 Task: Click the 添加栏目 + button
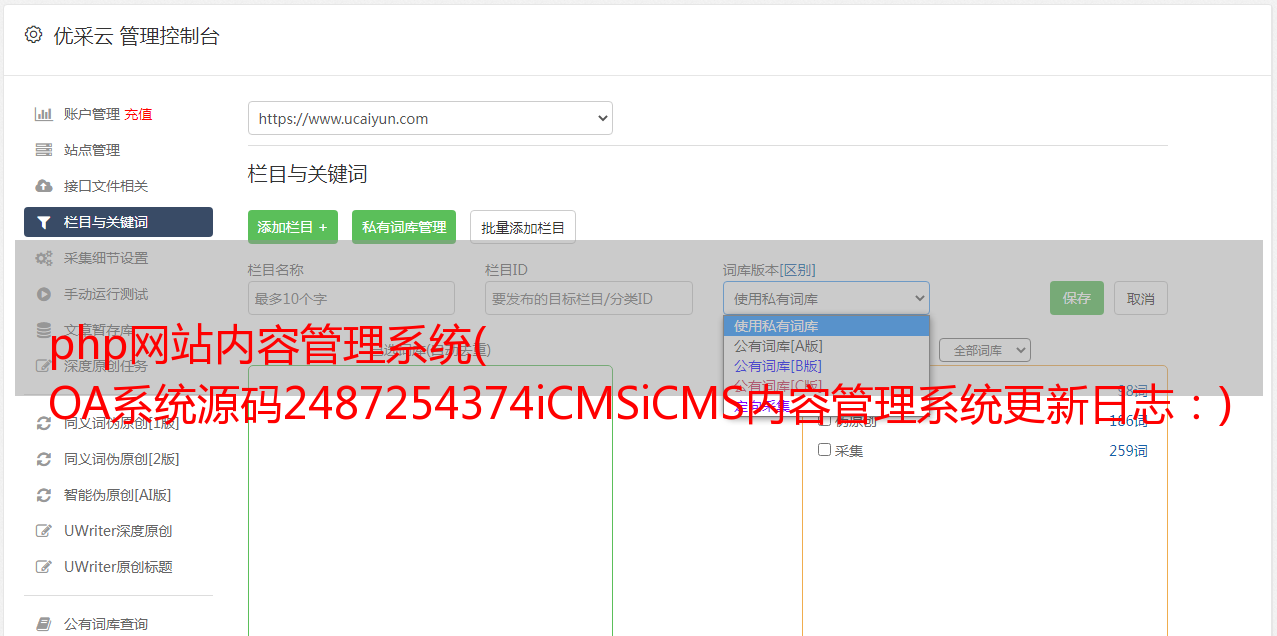coord(293,227)
